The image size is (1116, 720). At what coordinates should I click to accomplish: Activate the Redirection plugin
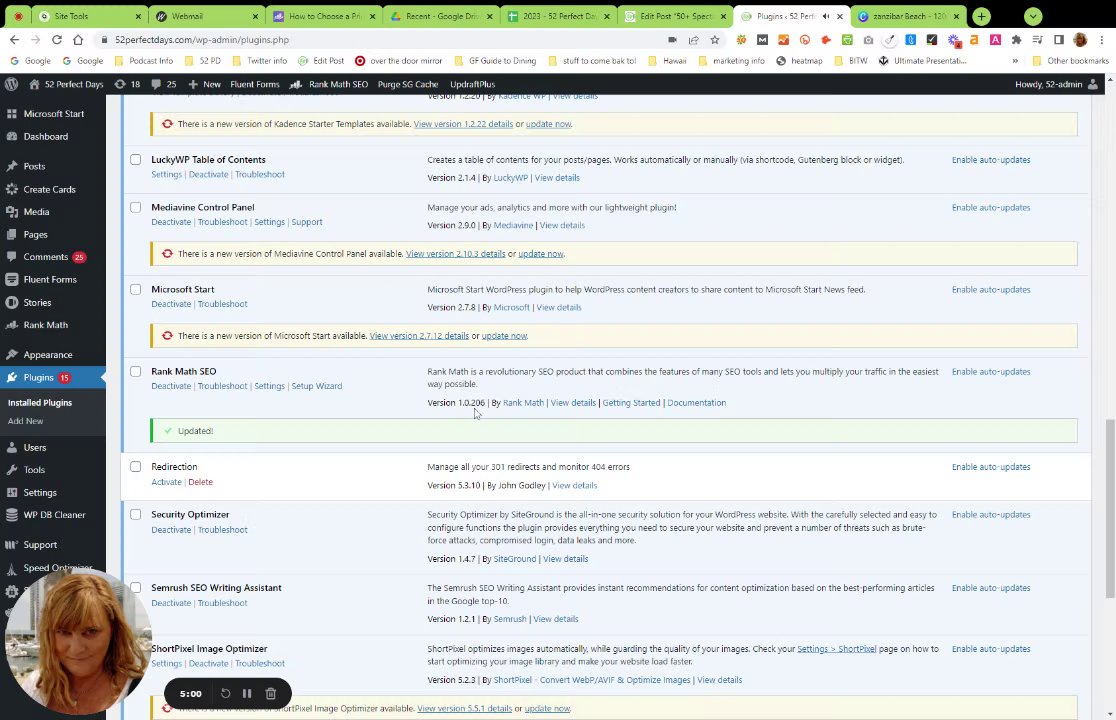pos(167,482)
